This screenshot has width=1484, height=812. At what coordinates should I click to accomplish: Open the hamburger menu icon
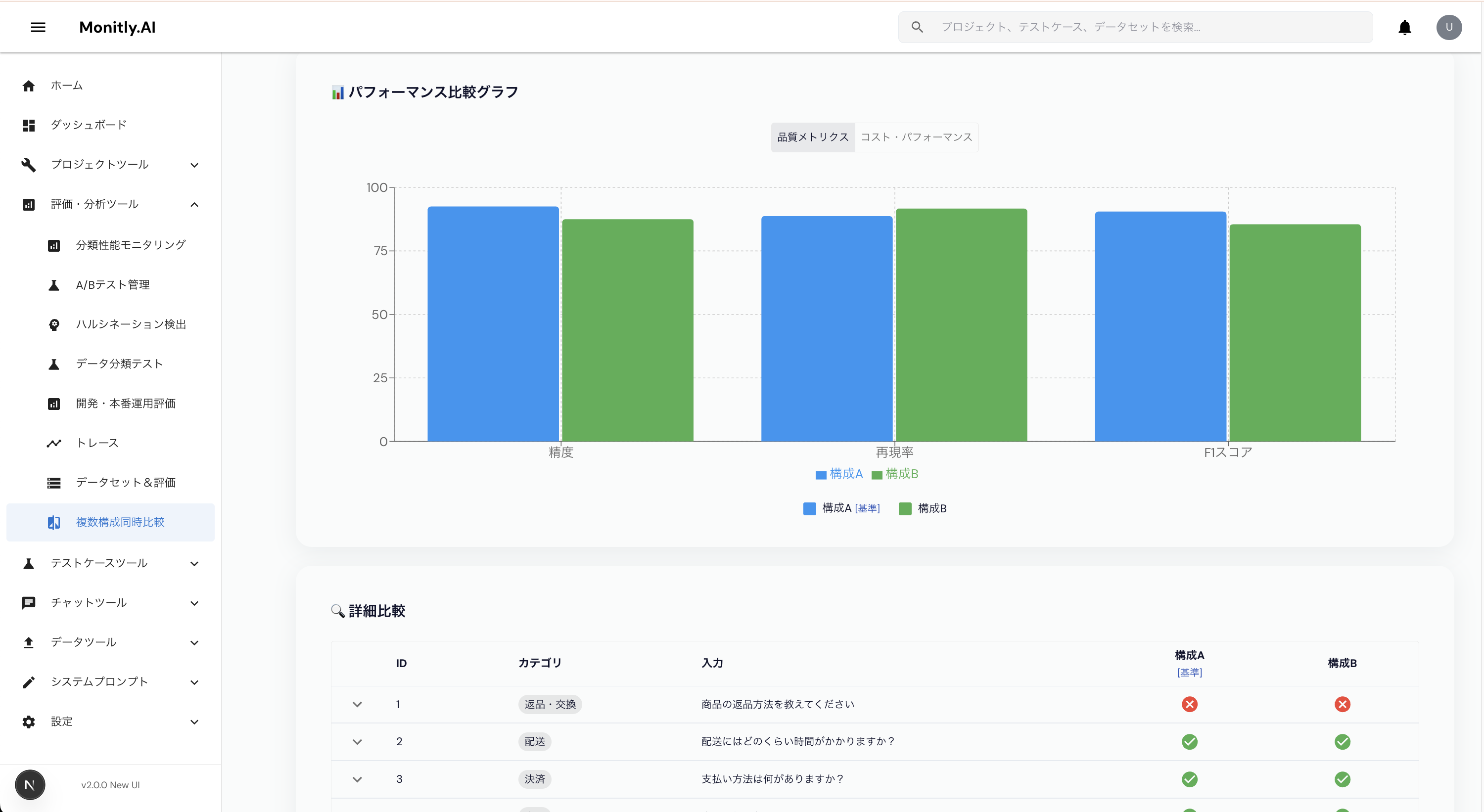click(38, 27)
